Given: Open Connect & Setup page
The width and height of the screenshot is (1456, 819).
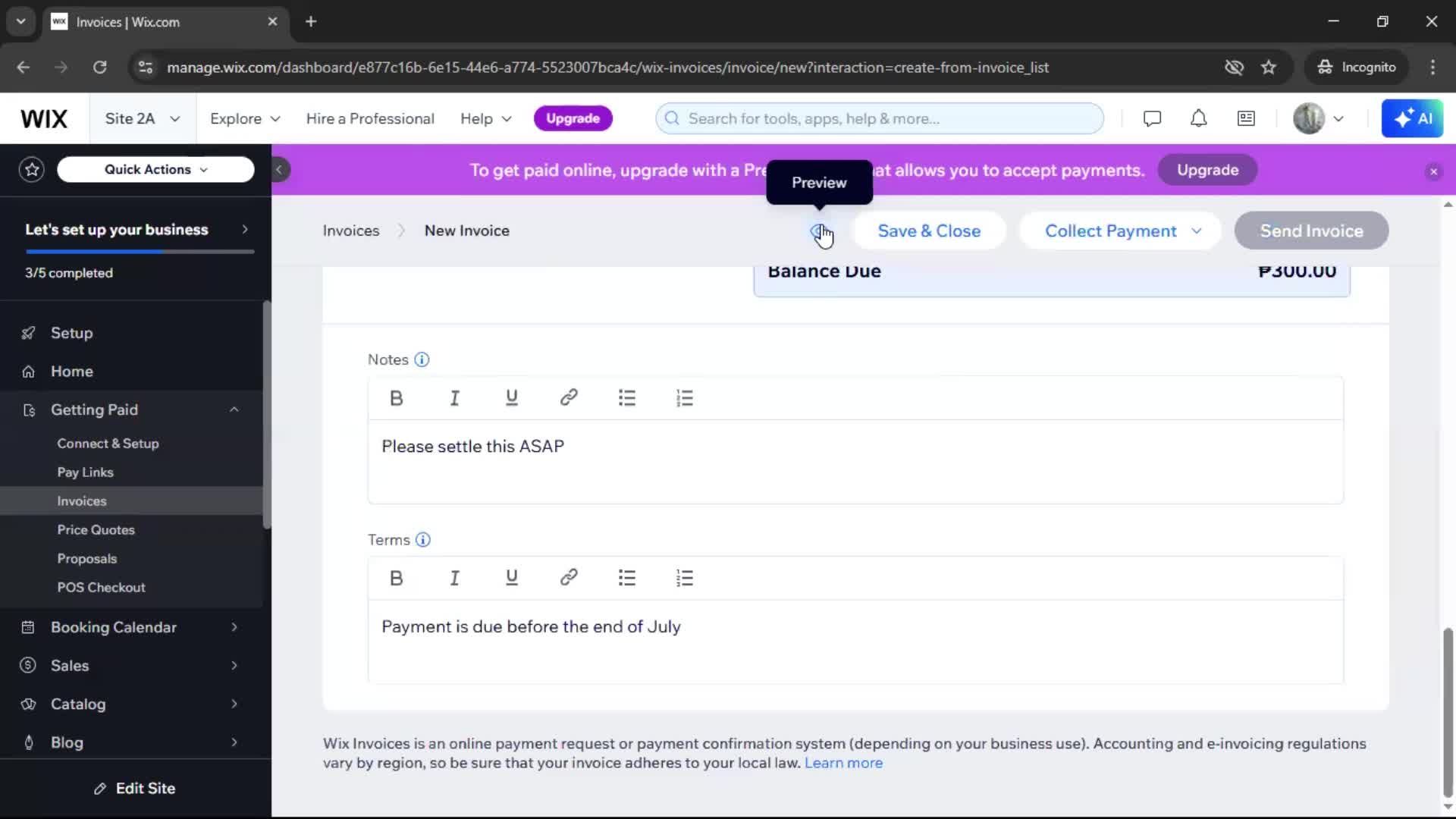Looking at the screenshot, I should (108, 444).
